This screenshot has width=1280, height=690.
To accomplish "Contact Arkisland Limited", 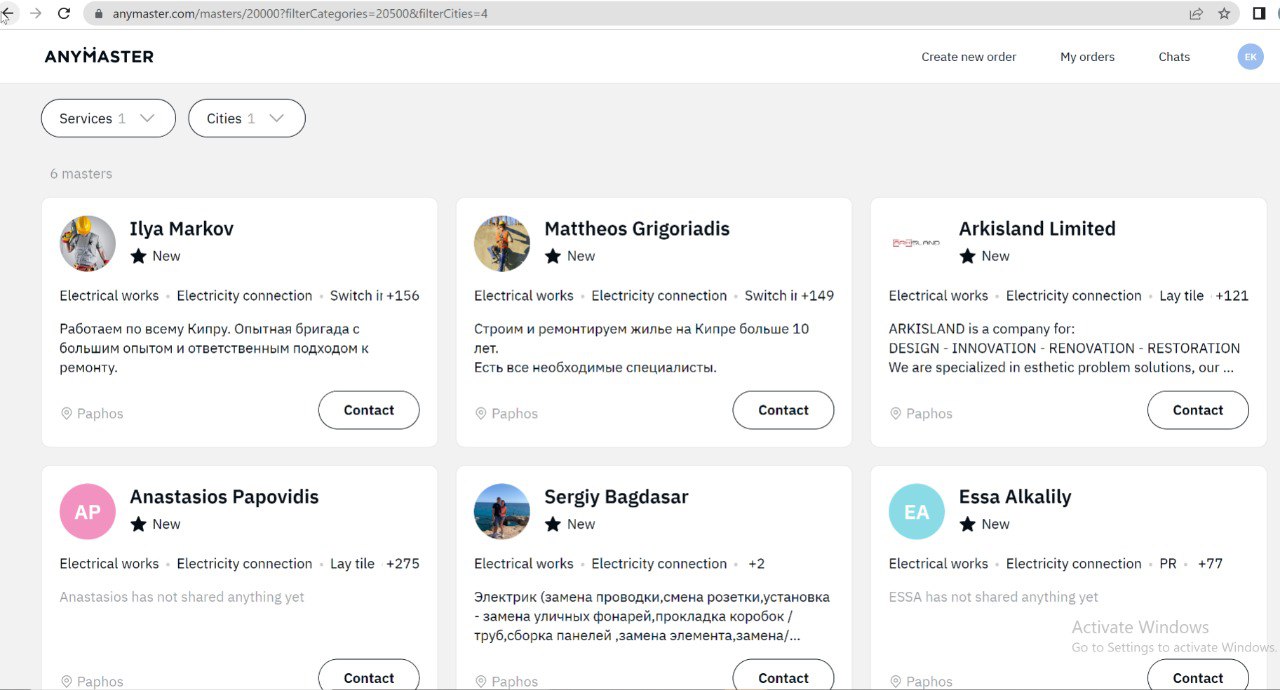I will (x=1197, y=410).
